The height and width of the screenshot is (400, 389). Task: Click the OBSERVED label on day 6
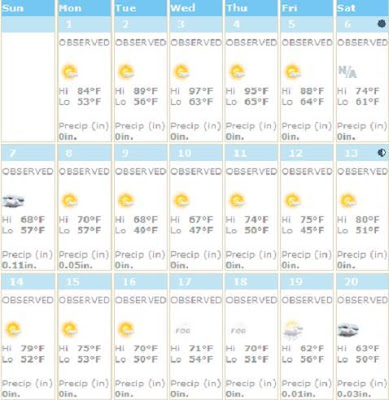click(x=362, y=43)
